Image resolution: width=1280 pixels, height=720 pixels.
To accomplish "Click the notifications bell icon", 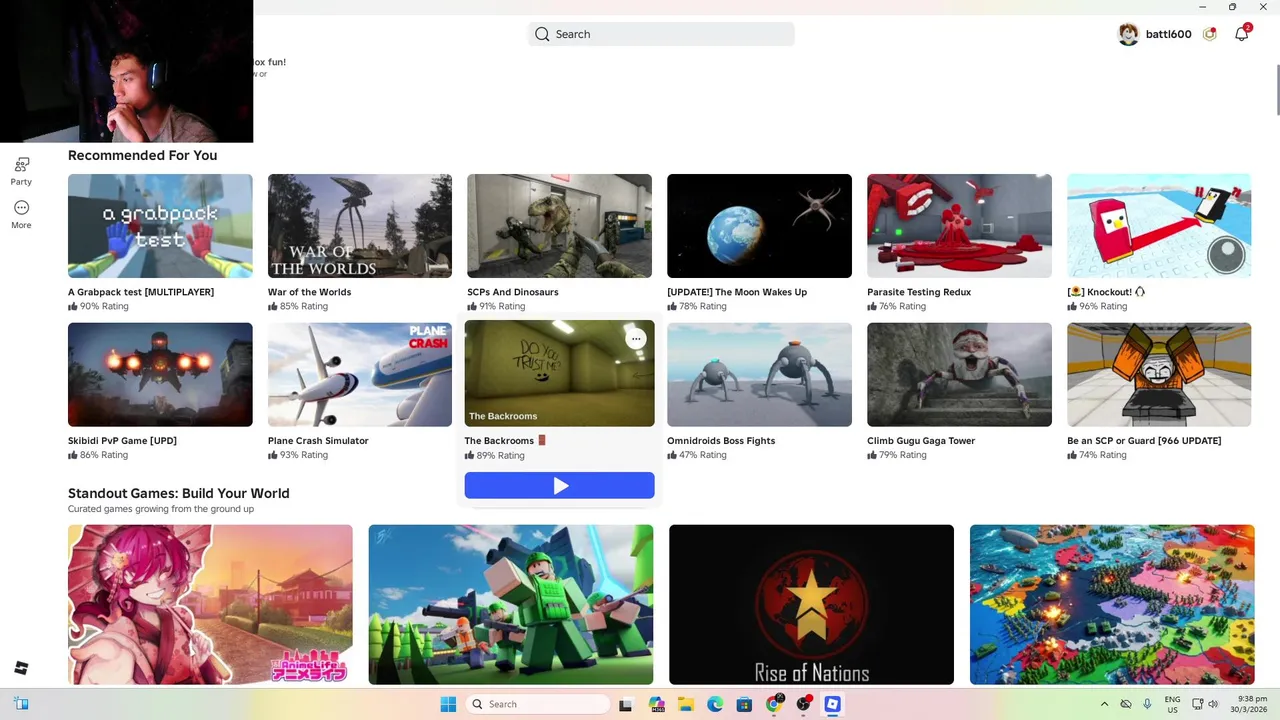I will pyautogui.click(x=1241, y=34).
